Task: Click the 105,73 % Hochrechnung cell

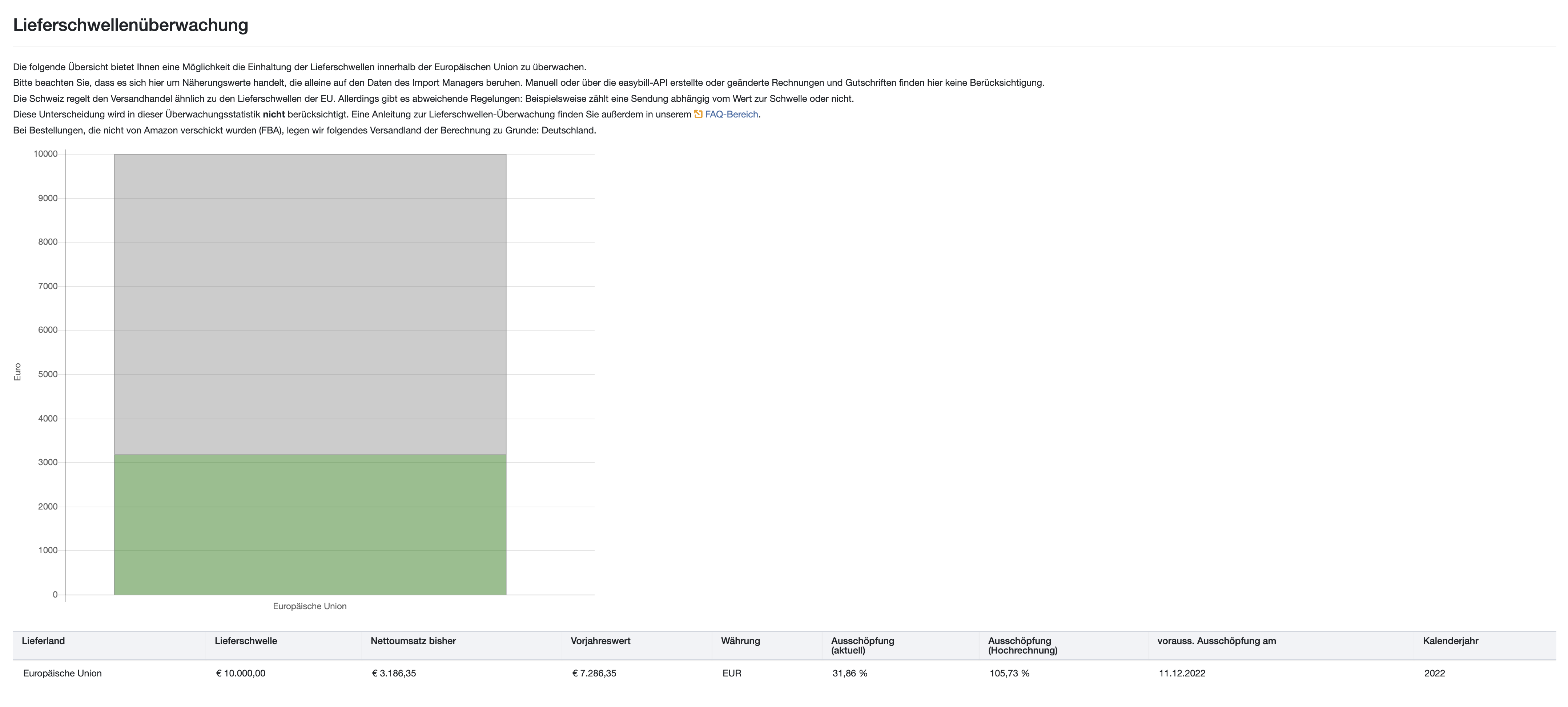Action: [x=1009, y=673]
